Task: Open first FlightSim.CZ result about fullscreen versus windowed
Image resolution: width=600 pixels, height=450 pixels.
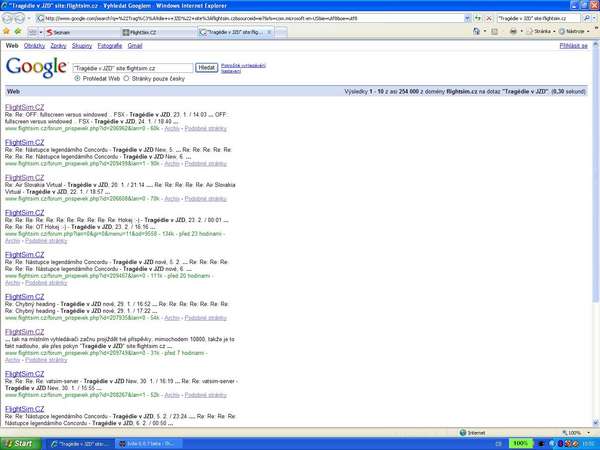Action: coord(24,107)
